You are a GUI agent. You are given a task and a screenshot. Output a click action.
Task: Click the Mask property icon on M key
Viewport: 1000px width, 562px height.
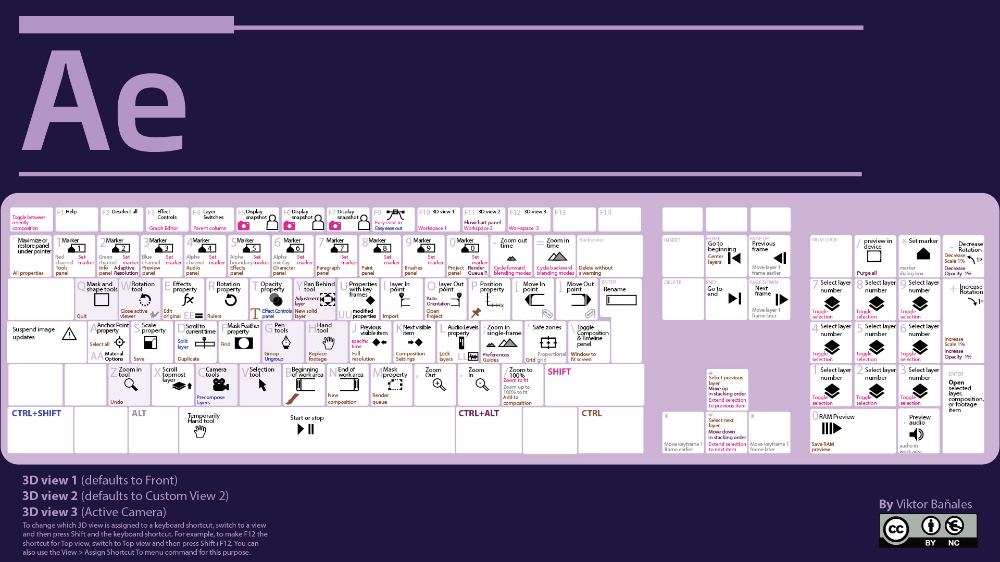(x=395, y=385)
